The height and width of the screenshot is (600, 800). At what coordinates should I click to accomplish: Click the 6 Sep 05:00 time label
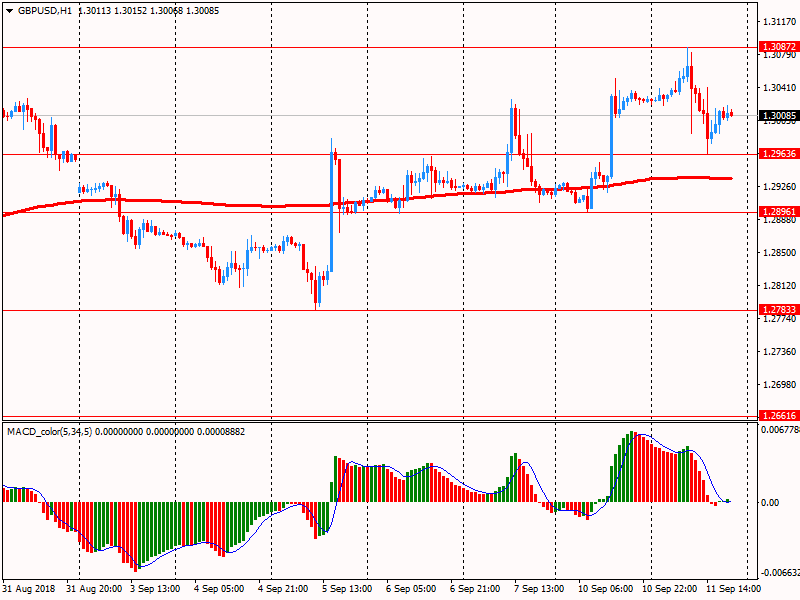pos(411,589)
